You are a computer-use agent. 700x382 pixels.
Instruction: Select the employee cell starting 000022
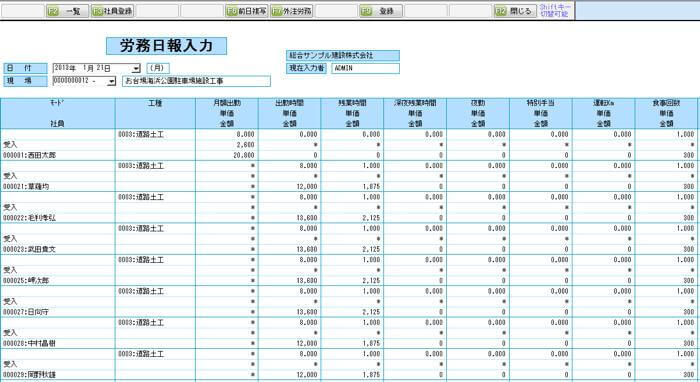point(58,218)
